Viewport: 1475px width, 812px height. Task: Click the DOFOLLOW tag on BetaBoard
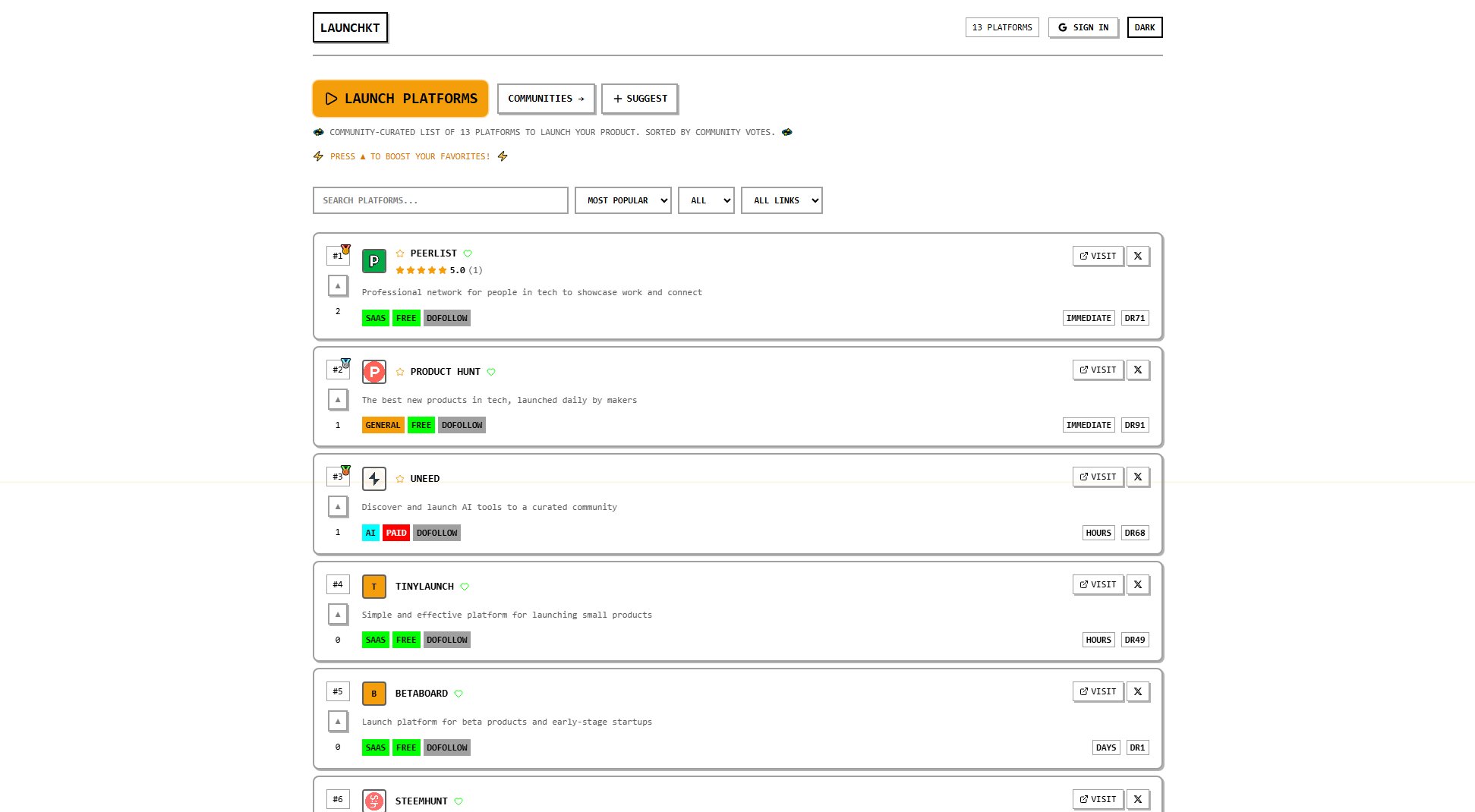tap(447, 747)
